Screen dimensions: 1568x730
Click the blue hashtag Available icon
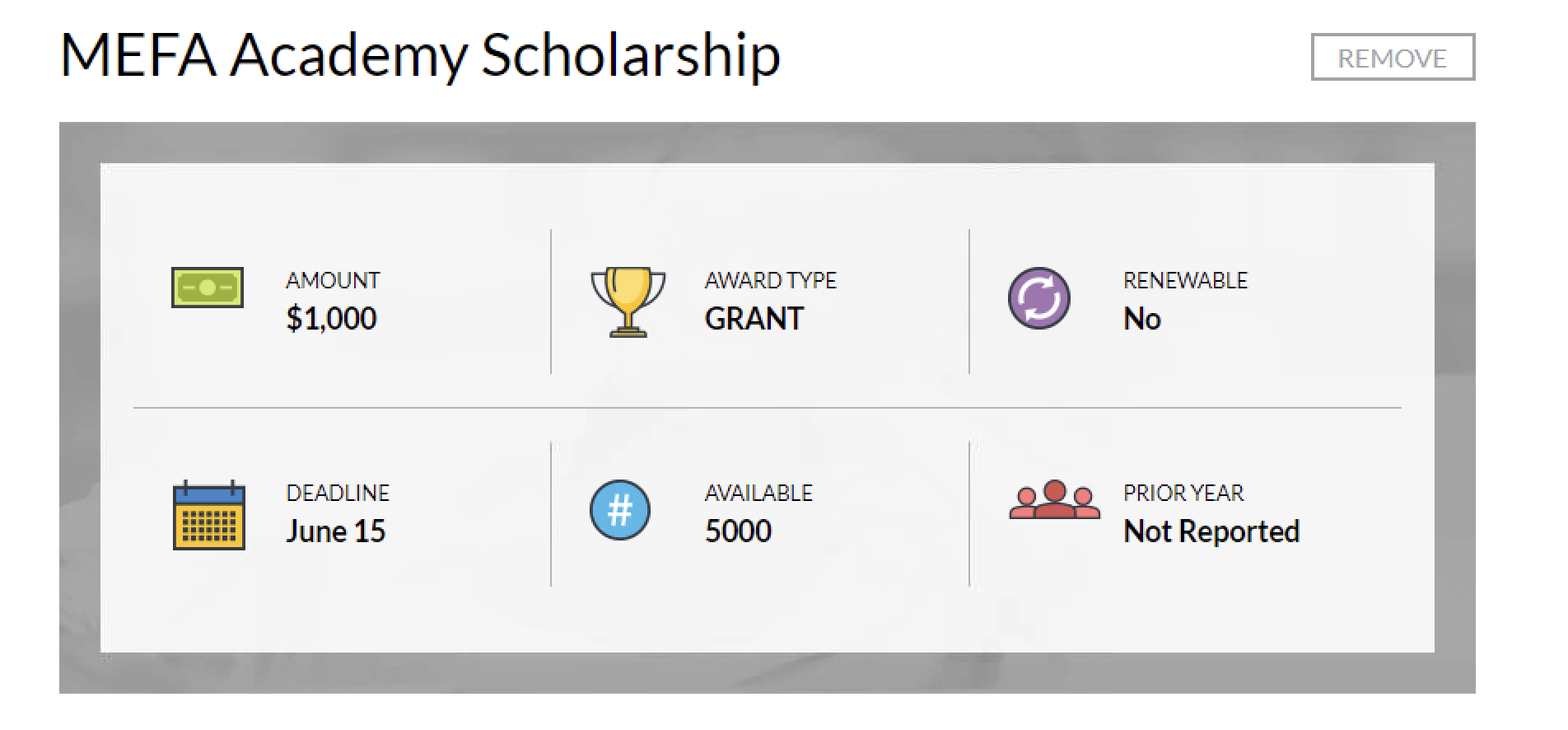(620, 511)
